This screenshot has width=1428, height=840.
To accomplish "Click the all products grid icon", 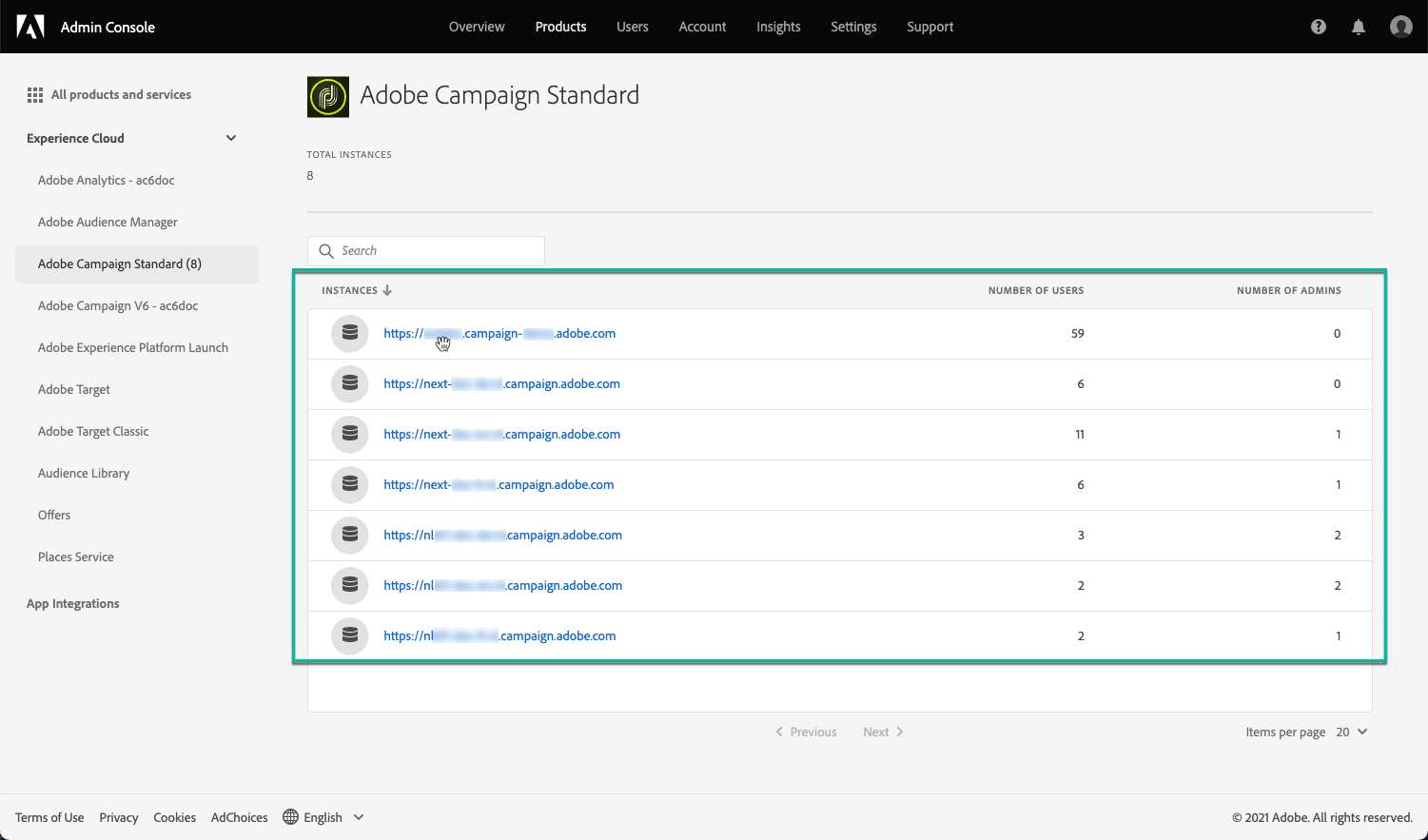I will point(35,95).
